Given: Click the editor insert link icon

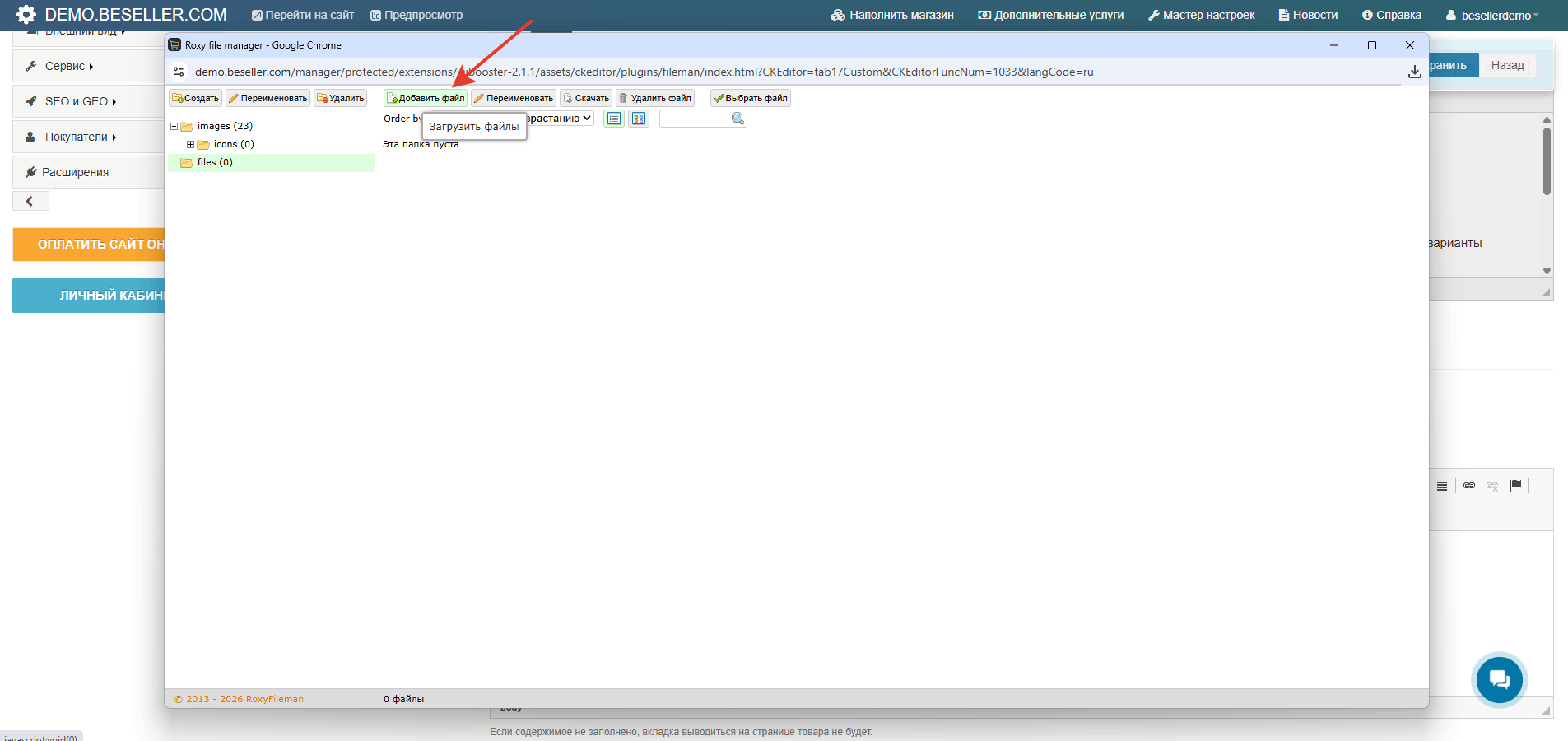Looking at the screenshot, I should point(1469,486).
